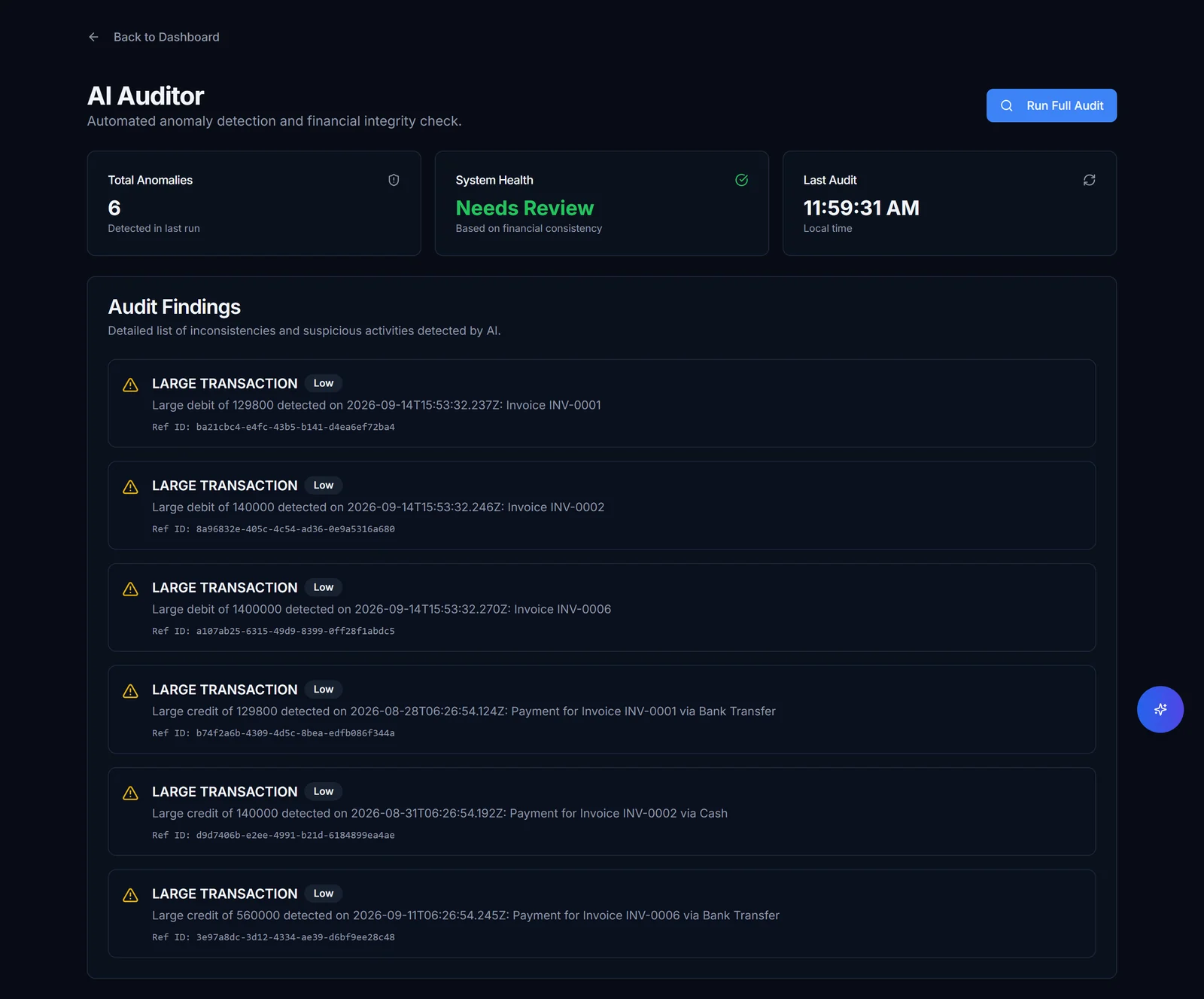Click the Audit Findings heading

click(174, 307)
